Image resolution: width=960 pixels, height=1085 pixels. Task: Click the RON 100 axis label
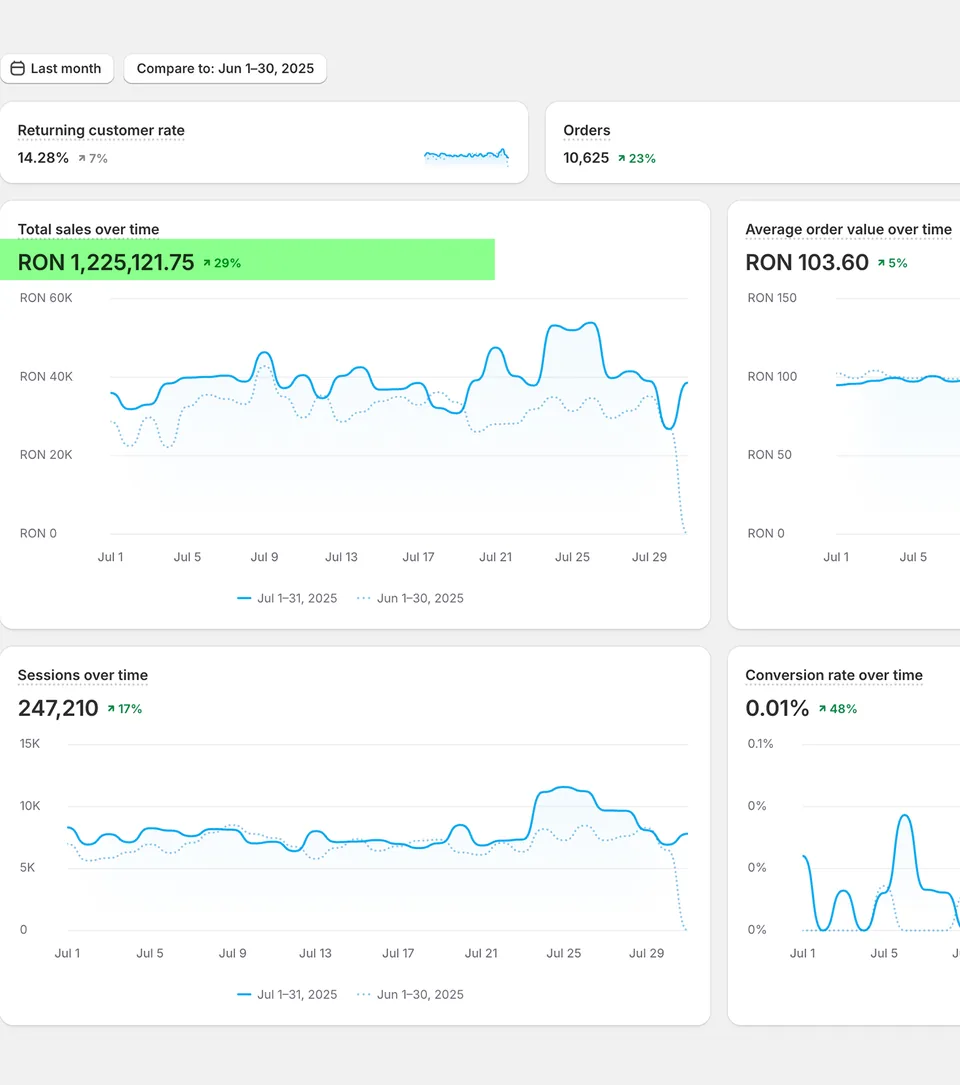pos(772,376)
